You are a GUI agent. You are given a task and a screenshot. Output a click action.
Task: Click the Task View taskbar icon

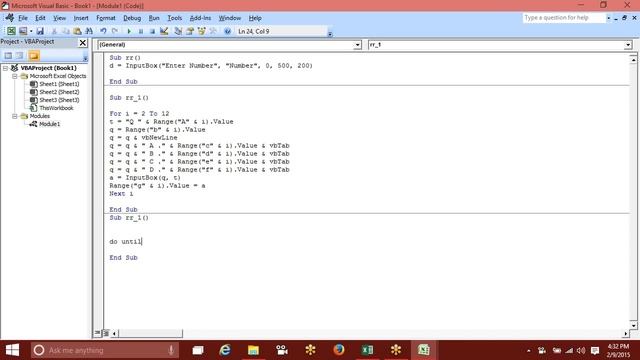tap(198, 350)
